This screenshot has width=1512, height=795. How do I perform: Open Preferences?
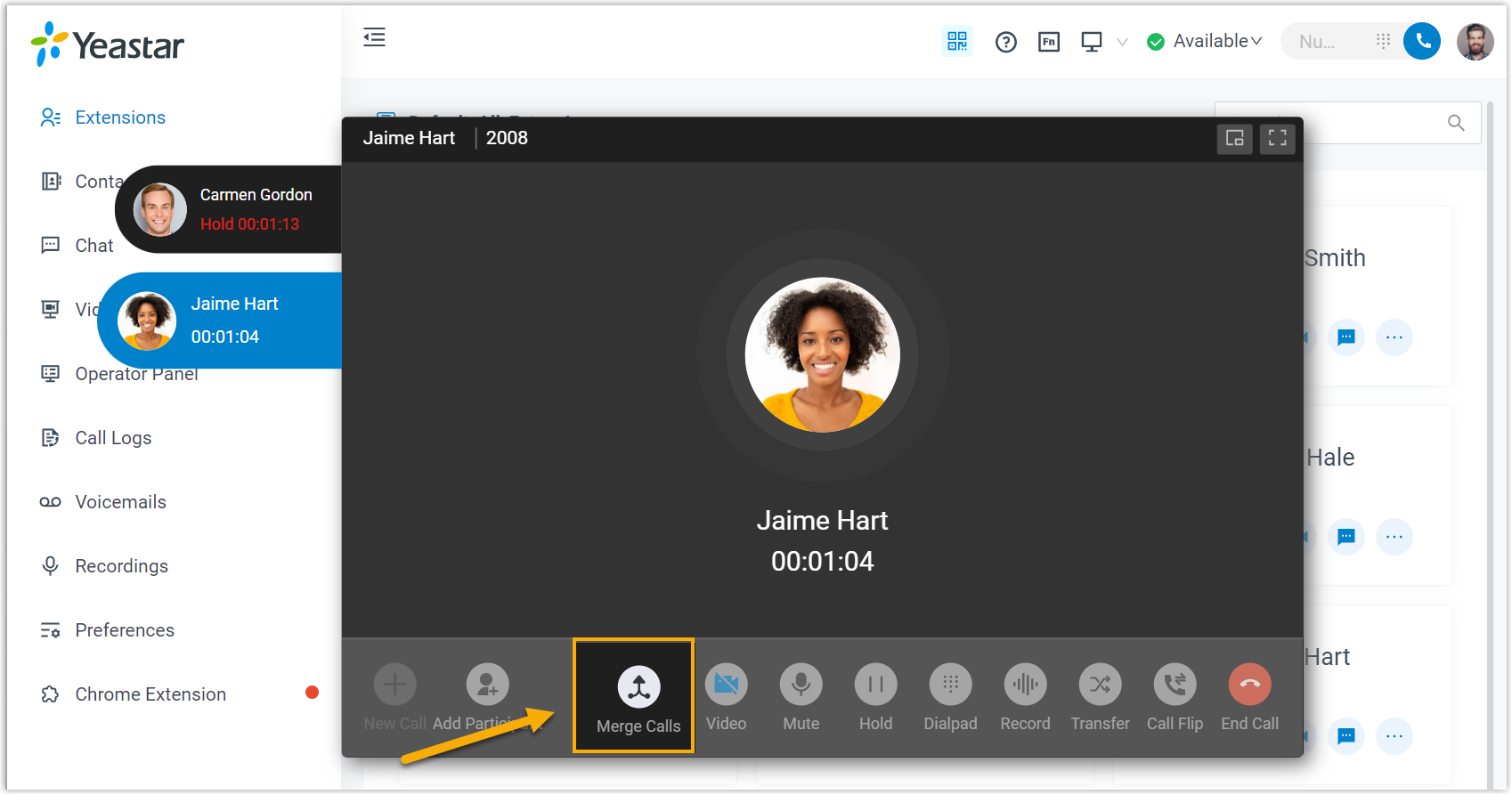pyautogui.click(x=125, y=630)
